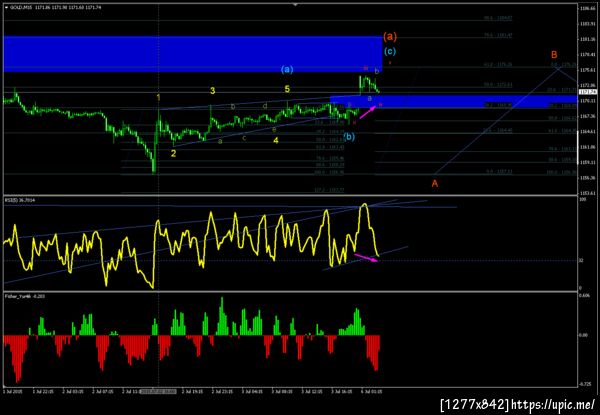The image size is (600, 415).
Task: Select the yellow wave label 3
Action: 212,91
